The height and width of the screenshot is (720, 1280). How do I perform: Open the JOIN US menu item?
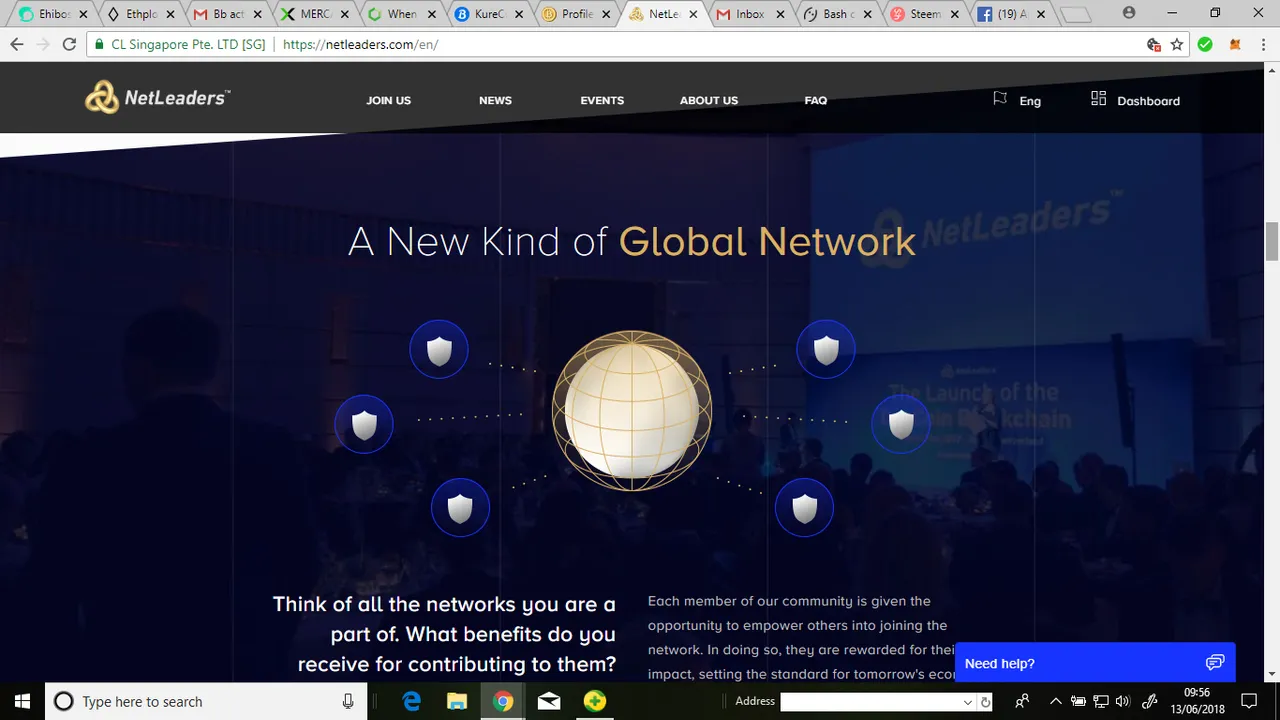[x=389, y=100]
